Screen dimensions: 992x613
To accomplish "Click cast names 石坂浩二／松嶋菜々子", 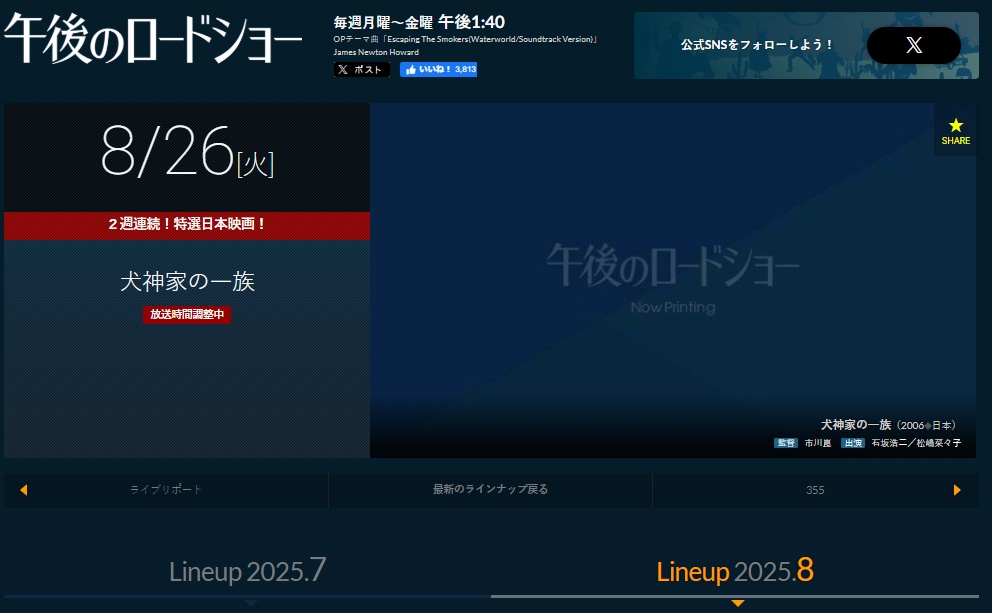I will [916, 443].
